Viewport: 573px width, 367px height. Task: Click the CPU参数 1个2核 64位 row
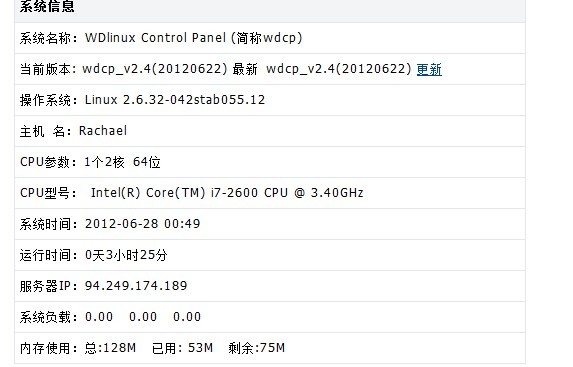point(270,162)
